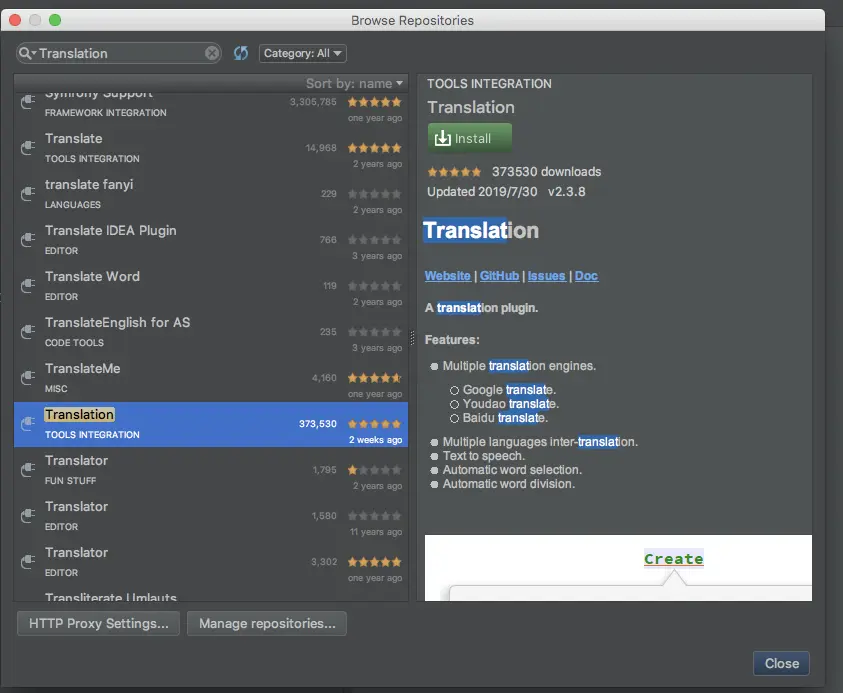The height and width of the screenshot is (693, 843).
Task: Click the panel splitter handle
Action: point(412,338)
